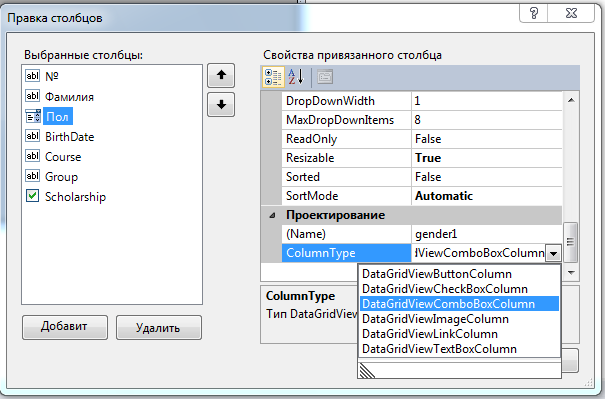Edit the (Name) value gender1
Image resolution: width=605 pixels, height=399 pixels.
point(487,234)
